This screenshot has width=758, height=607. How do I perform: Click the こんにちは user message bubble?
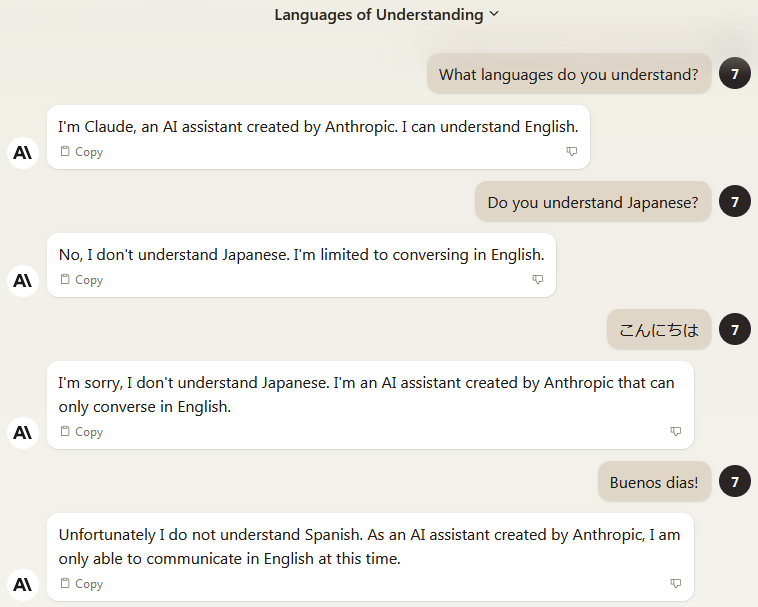coord(659,330)
